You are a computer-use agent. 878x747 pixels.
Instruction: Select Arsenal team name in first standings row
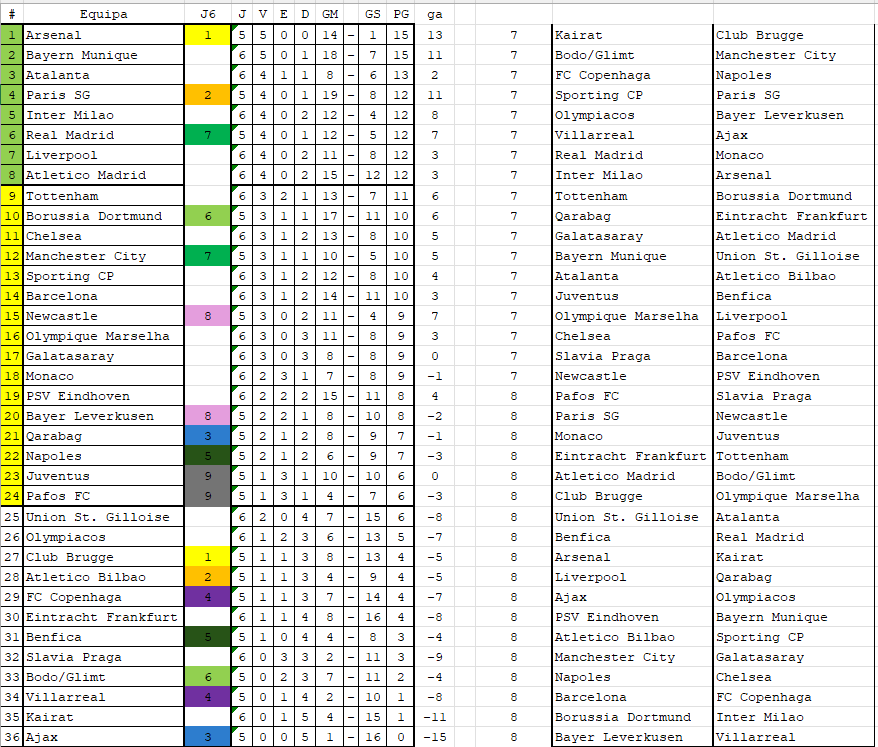point(55,35)
